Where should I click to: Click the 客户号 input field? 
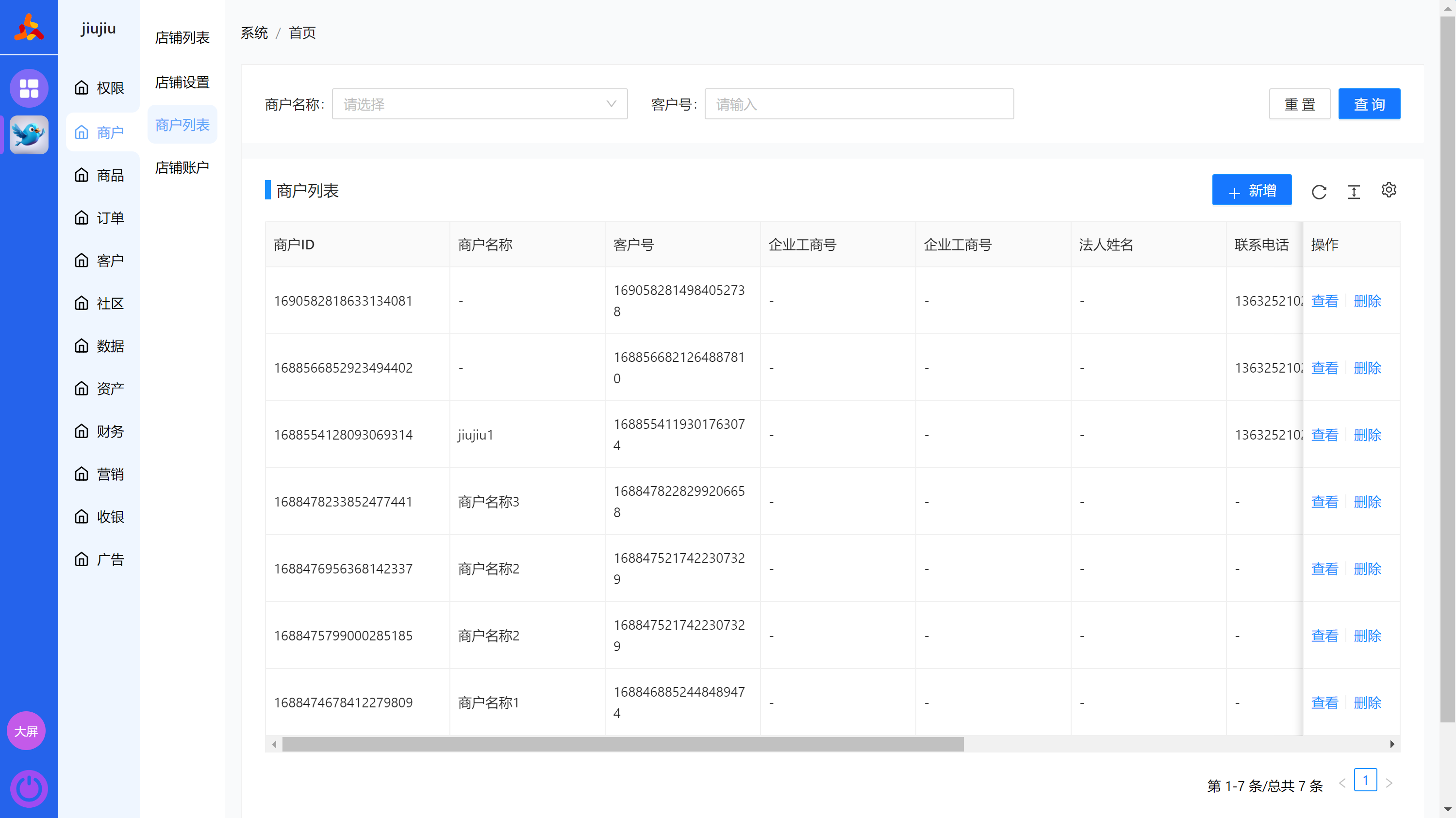pyautogui.click(x=859, y=104)
